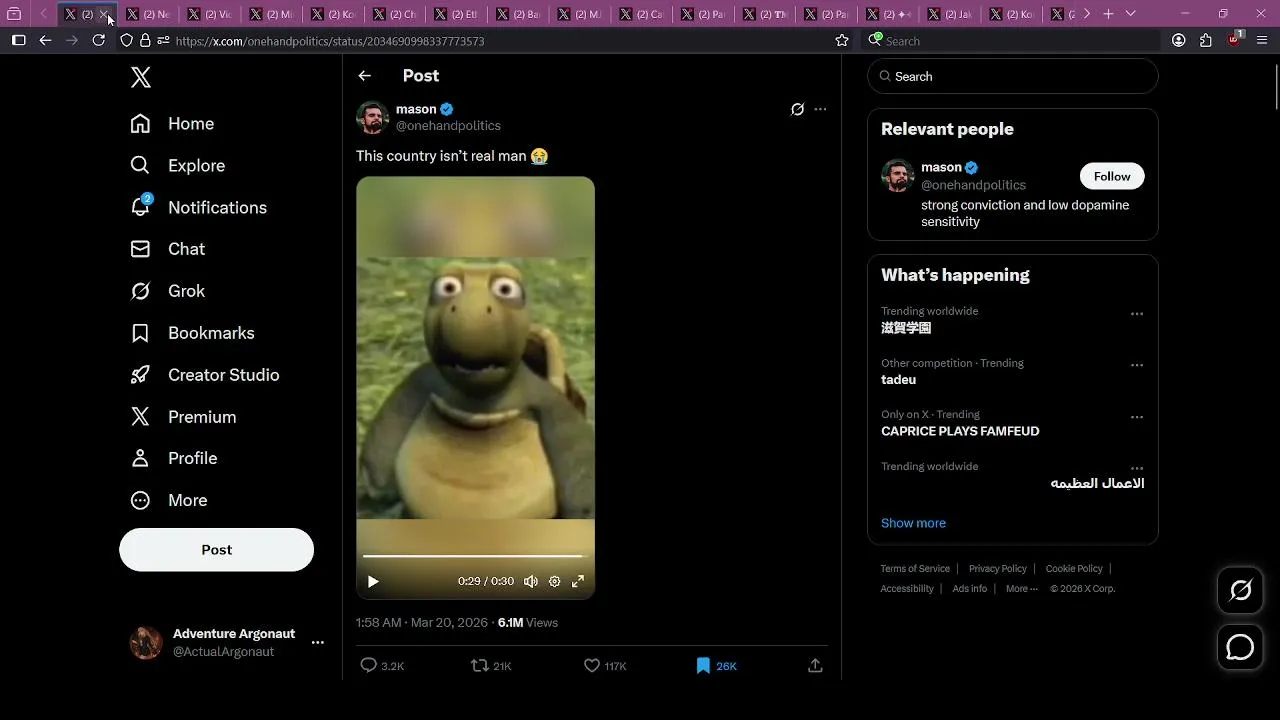Open the CAPRICE PLAYS FAMFEUD trend
Viewport: 1280px width, 720px height.
[960, 431]
